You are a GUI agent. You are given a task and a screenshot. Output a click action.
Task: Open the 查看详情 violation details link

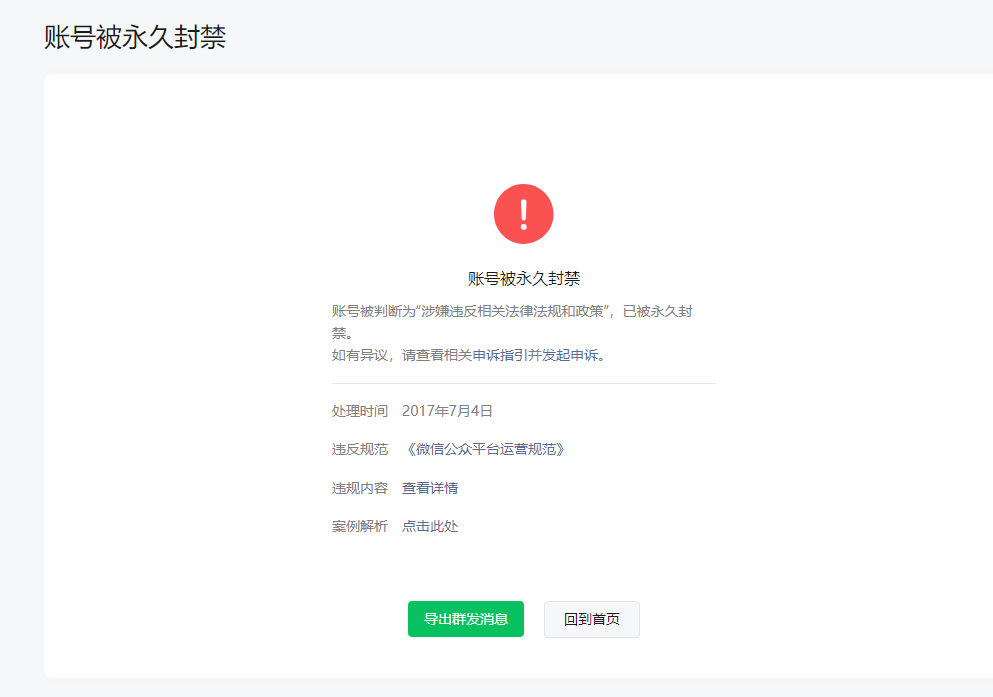tap(430, 488)
